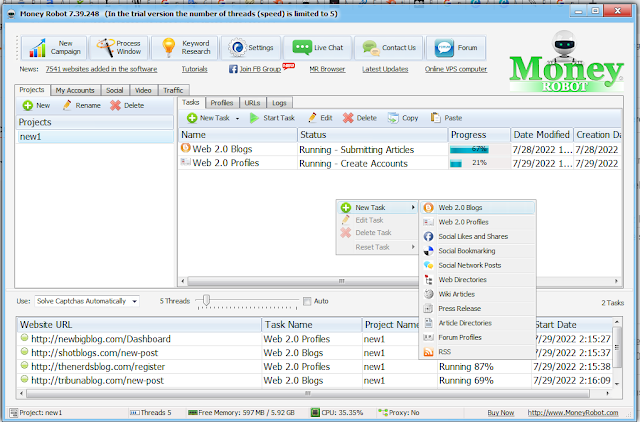Viewport: 640px width, 422px height.
Task: Click Reset Task in context menu
Action: (x=378, y=247)
